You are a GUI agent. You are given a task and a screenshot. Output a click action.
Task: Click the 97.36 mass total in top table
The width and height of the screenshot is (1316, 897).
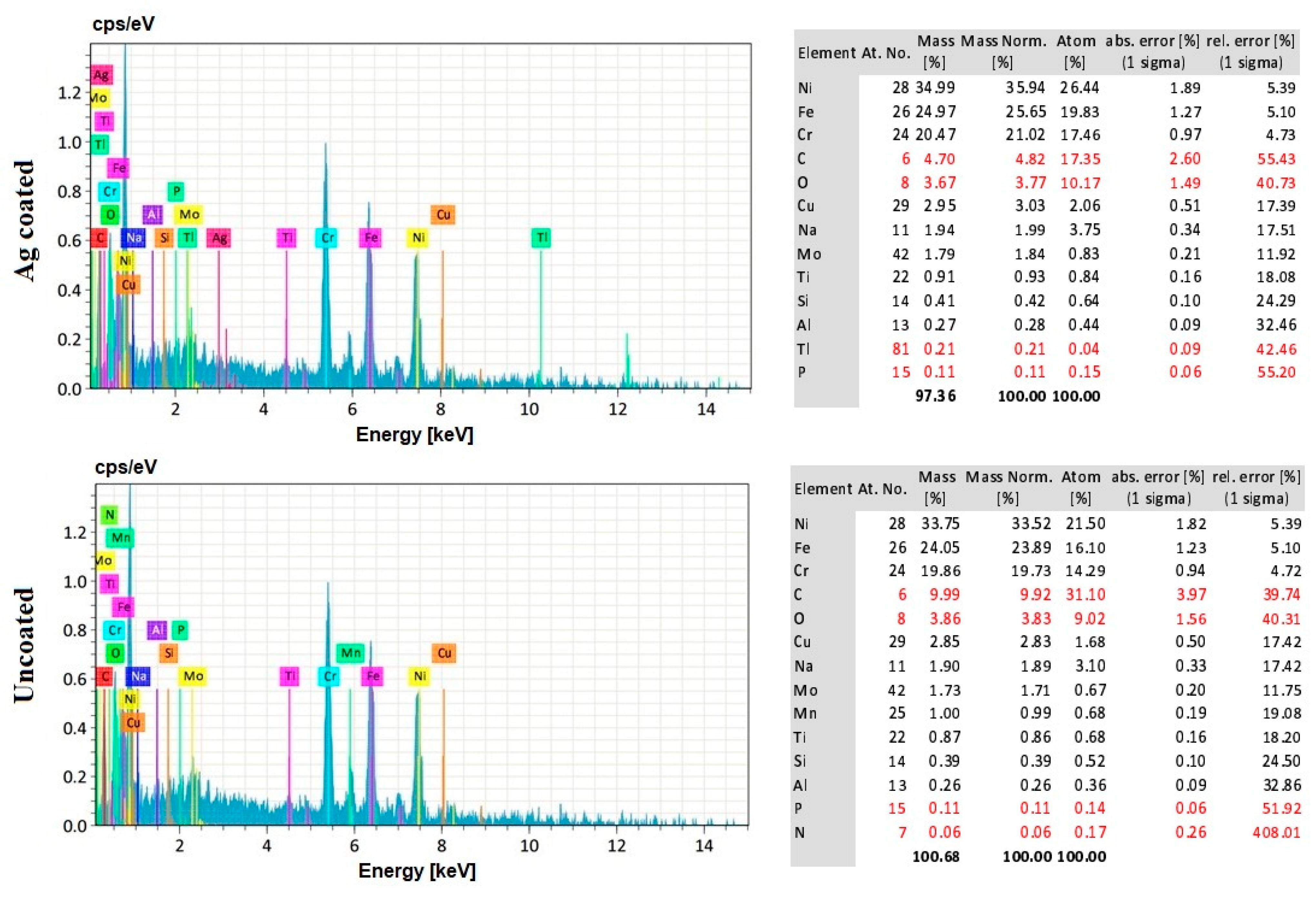click(x=935, y=396)
